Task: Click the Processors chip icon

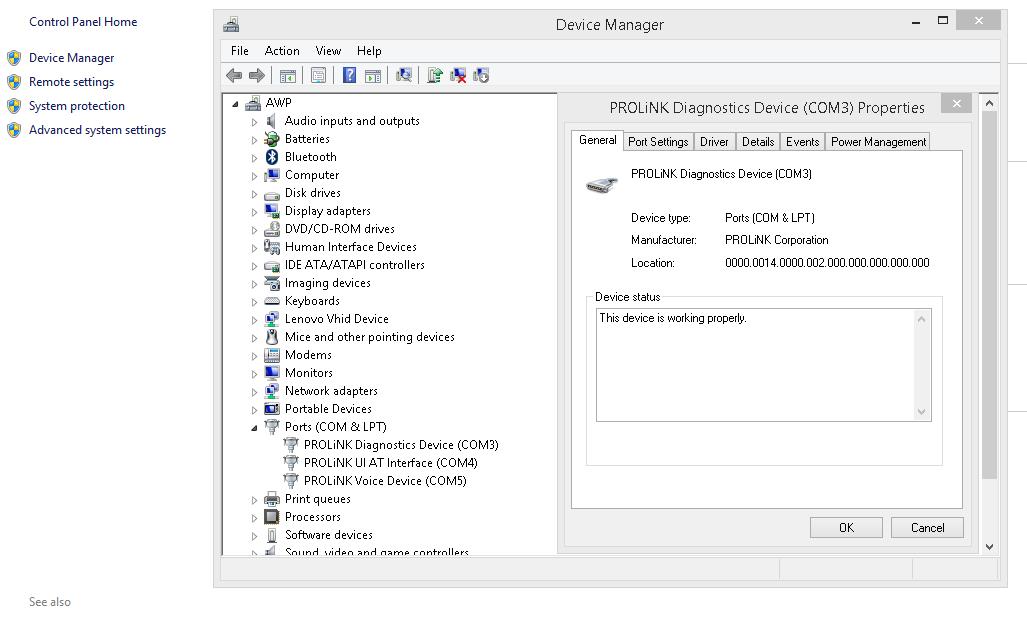Action: pos(272,517)
